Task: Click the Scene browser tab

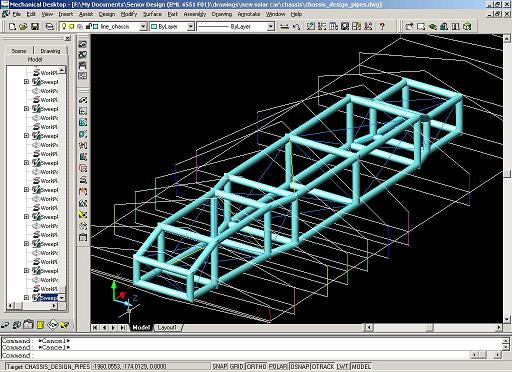Action: tap(19, 51)
